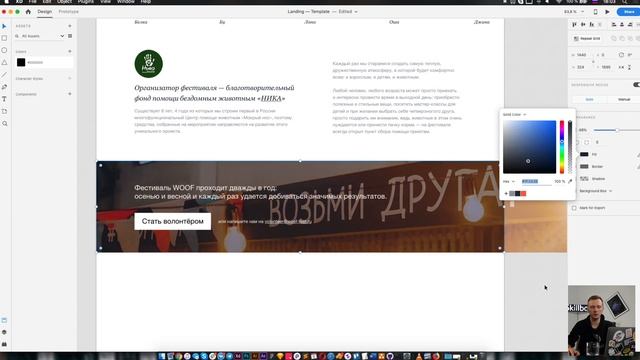Add a component with plus icon
Screen dimensions: 640x360
[x=70, y=94]
